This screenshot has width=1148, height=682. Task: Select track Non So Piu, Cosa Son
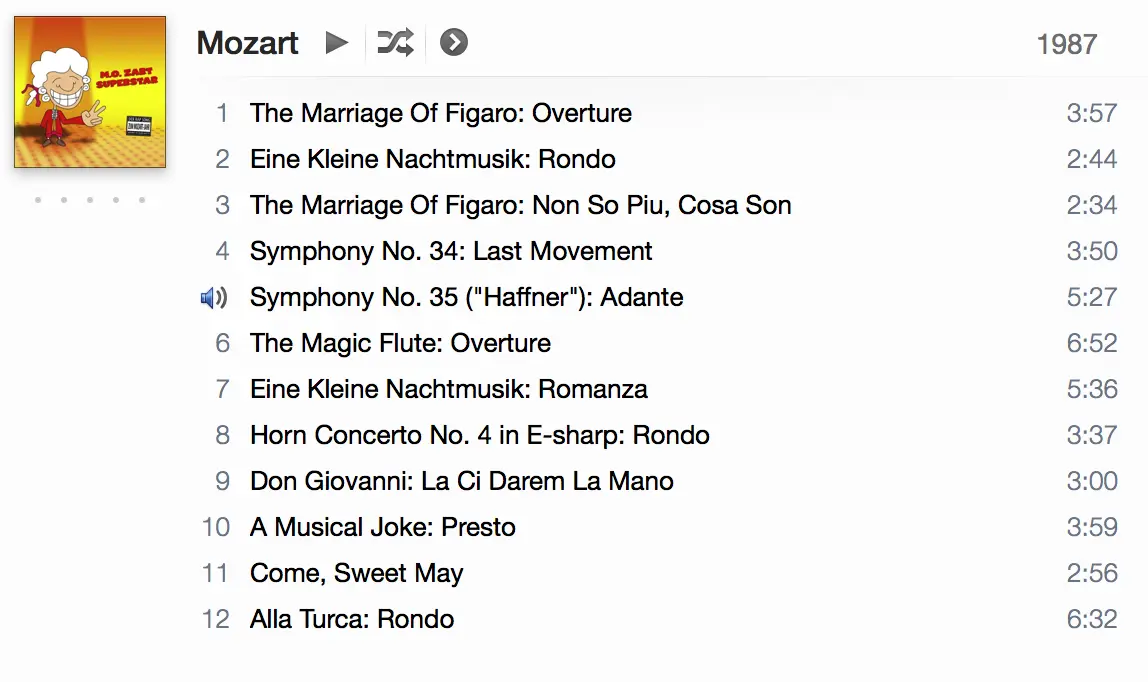(520, 205)
